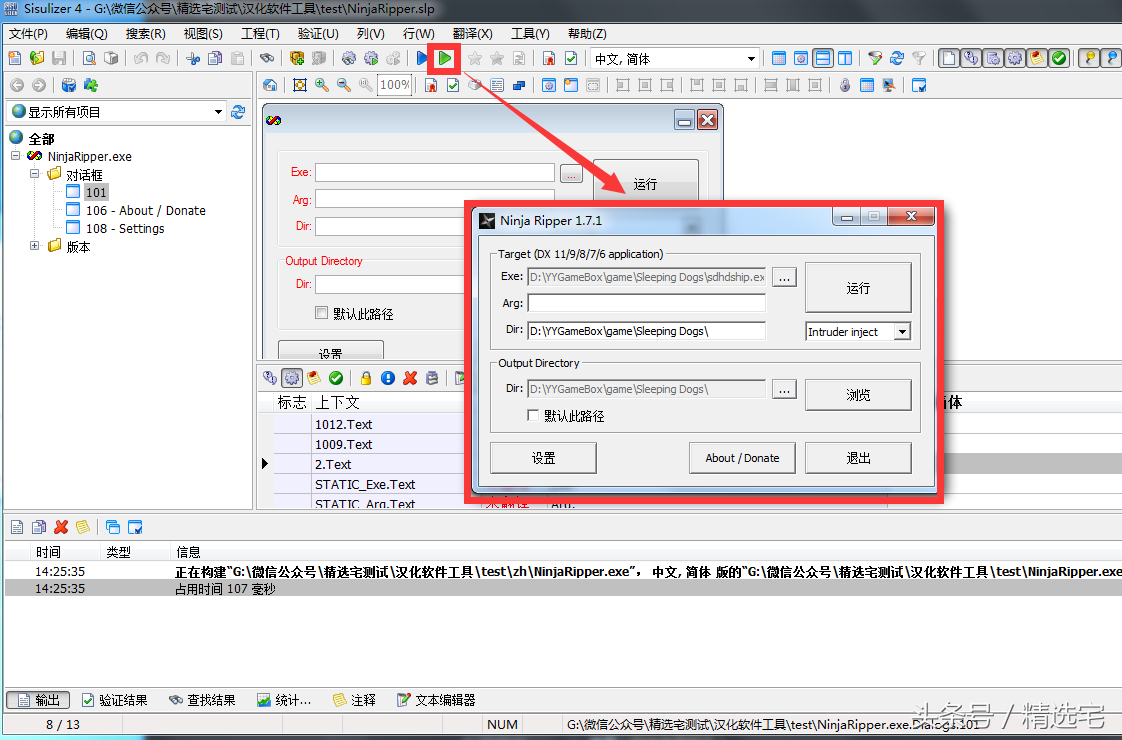Click the yellow note icon in the output panel toolbar
This screenshot has width=1122, height=740.
(83, 527)
